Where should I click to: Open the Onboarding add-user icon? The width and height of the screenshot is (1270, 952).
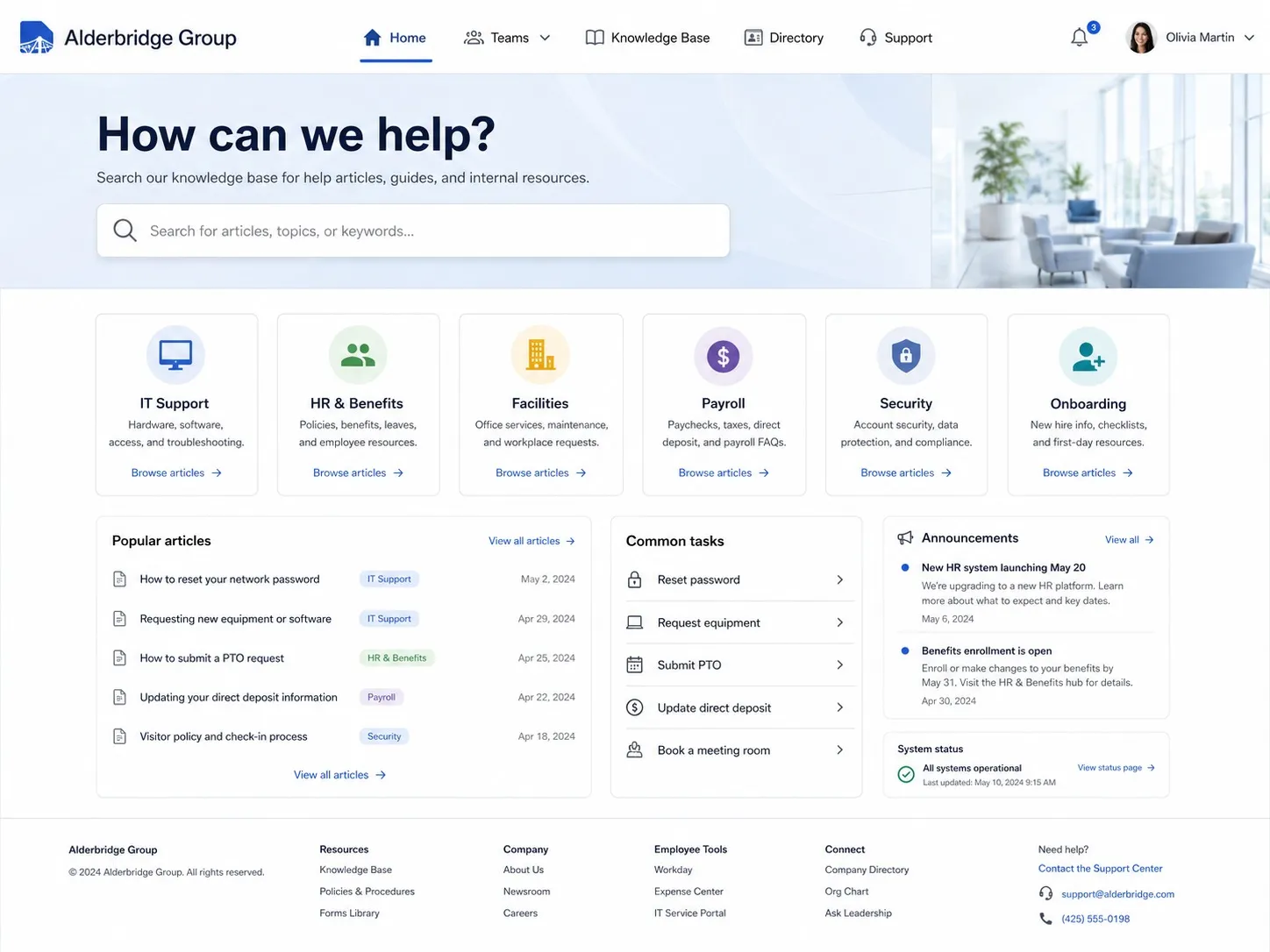1088,356
